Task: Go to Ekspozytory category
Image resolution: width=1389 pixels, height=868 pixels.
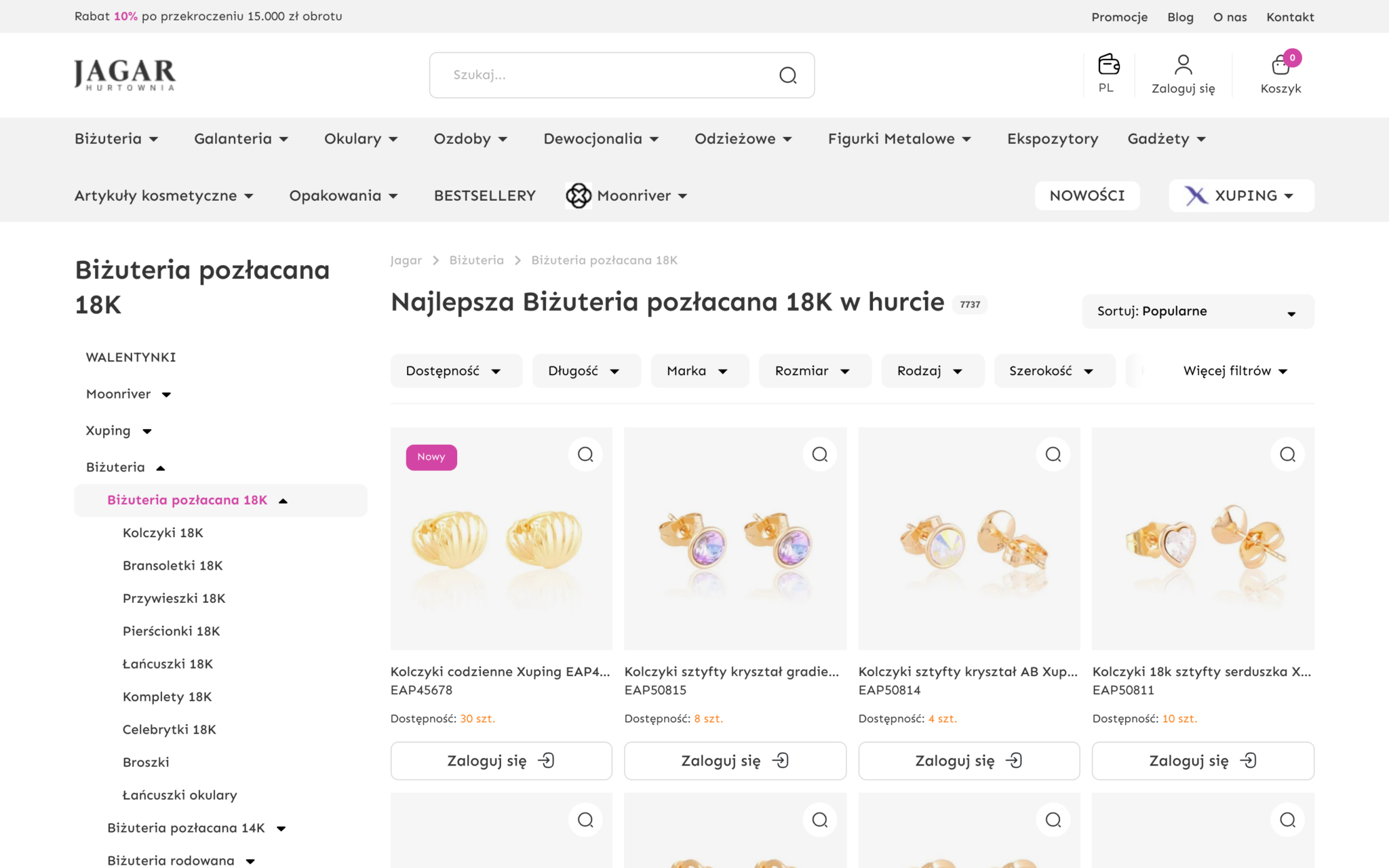Action: (1053, 139)
